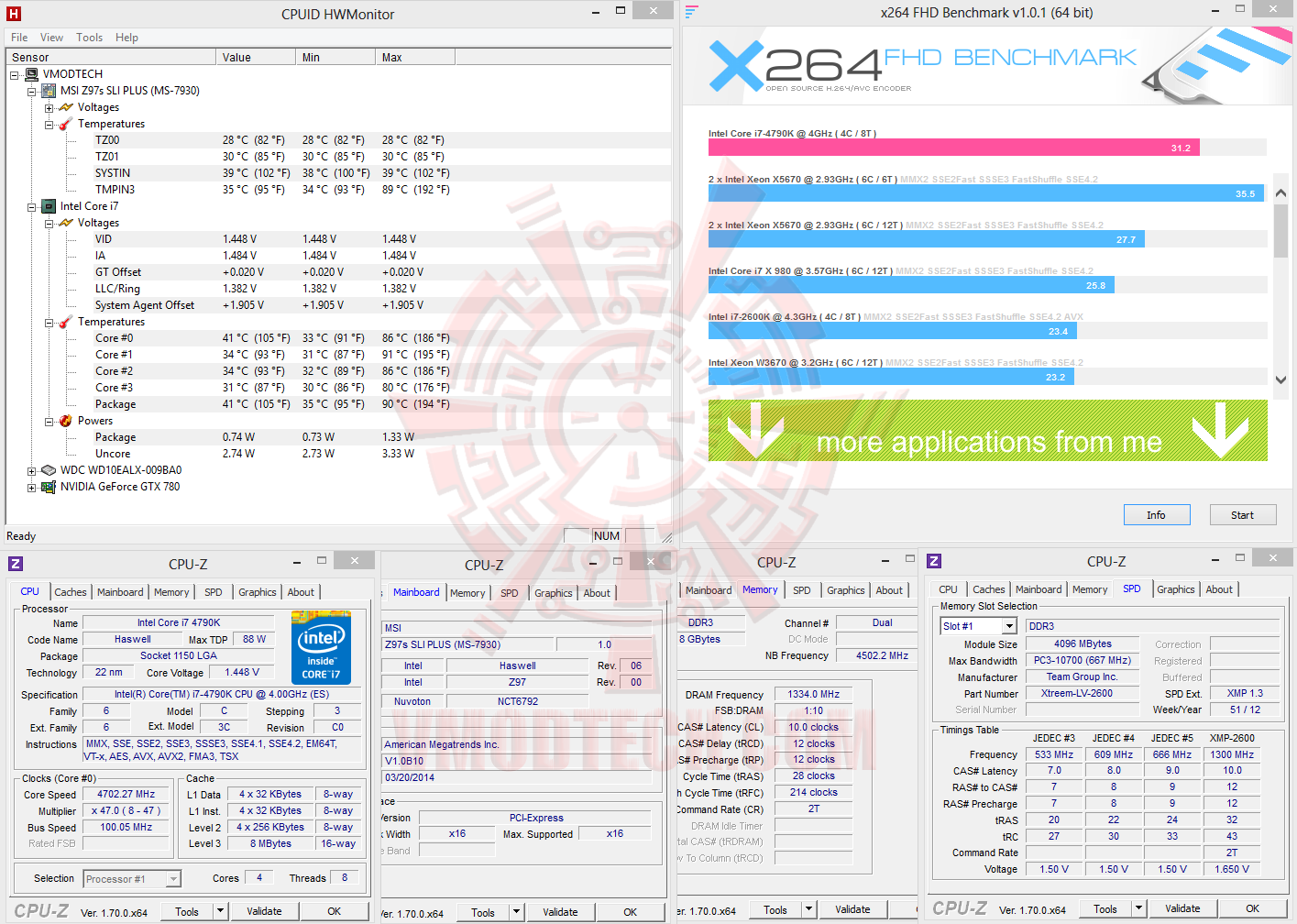Collapse the MSI Z97s SLI PLUS node
Viewport: 1297px width, 924px height.
(31, 91)
